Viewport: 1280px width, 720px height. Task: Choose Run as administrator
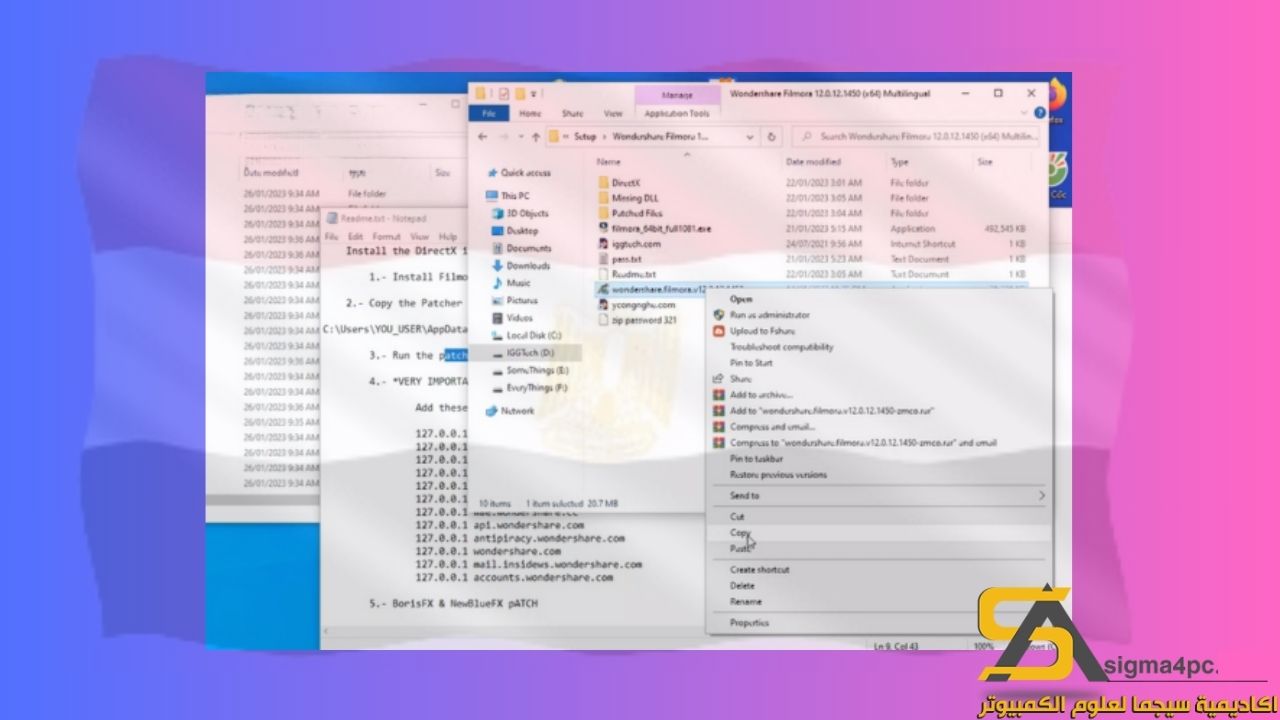point(769,314)
